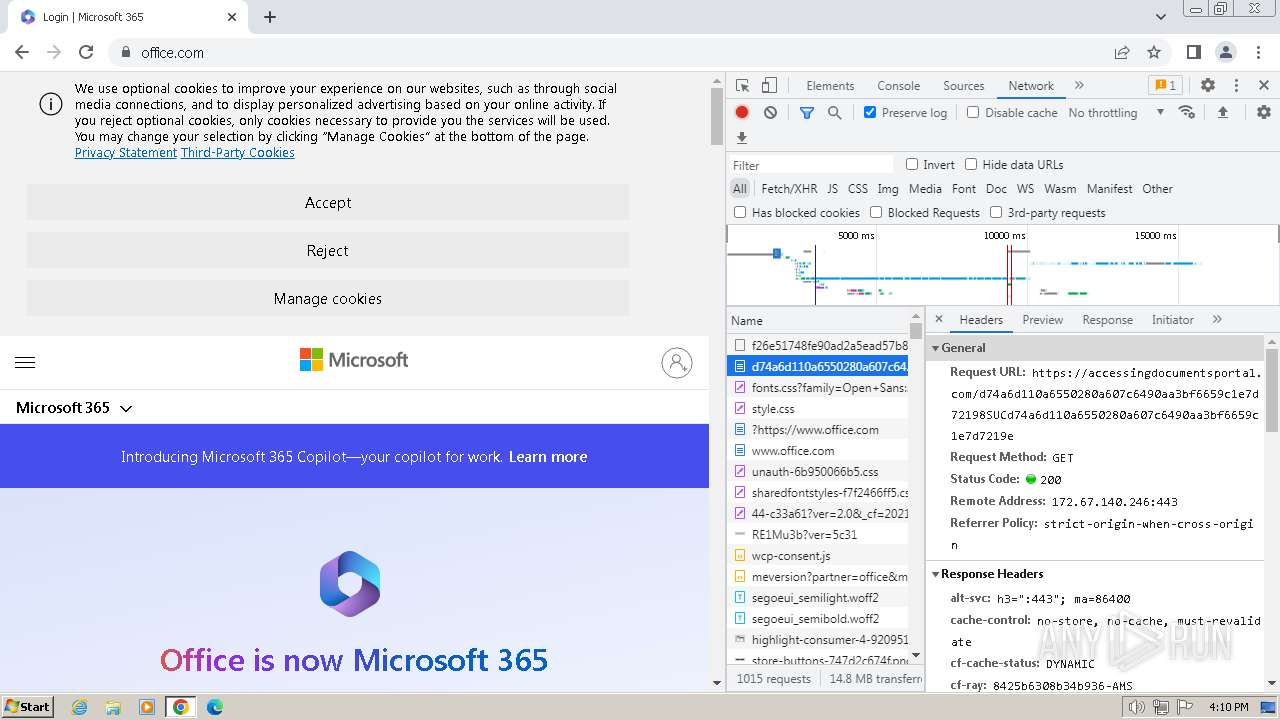Click the network timeline overview
The height and width of the screenshot is (720, 1280).
[1002, 265]
